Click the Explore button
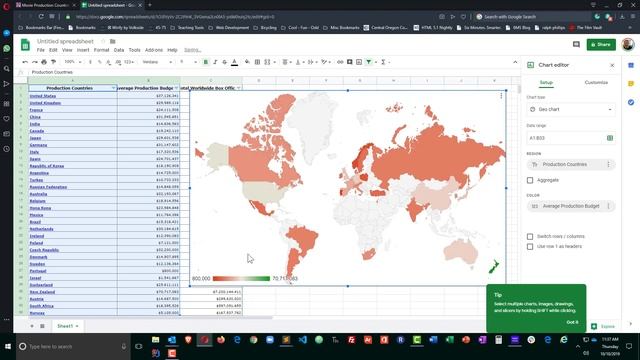The image size is (640, 360). pos(603,327)
